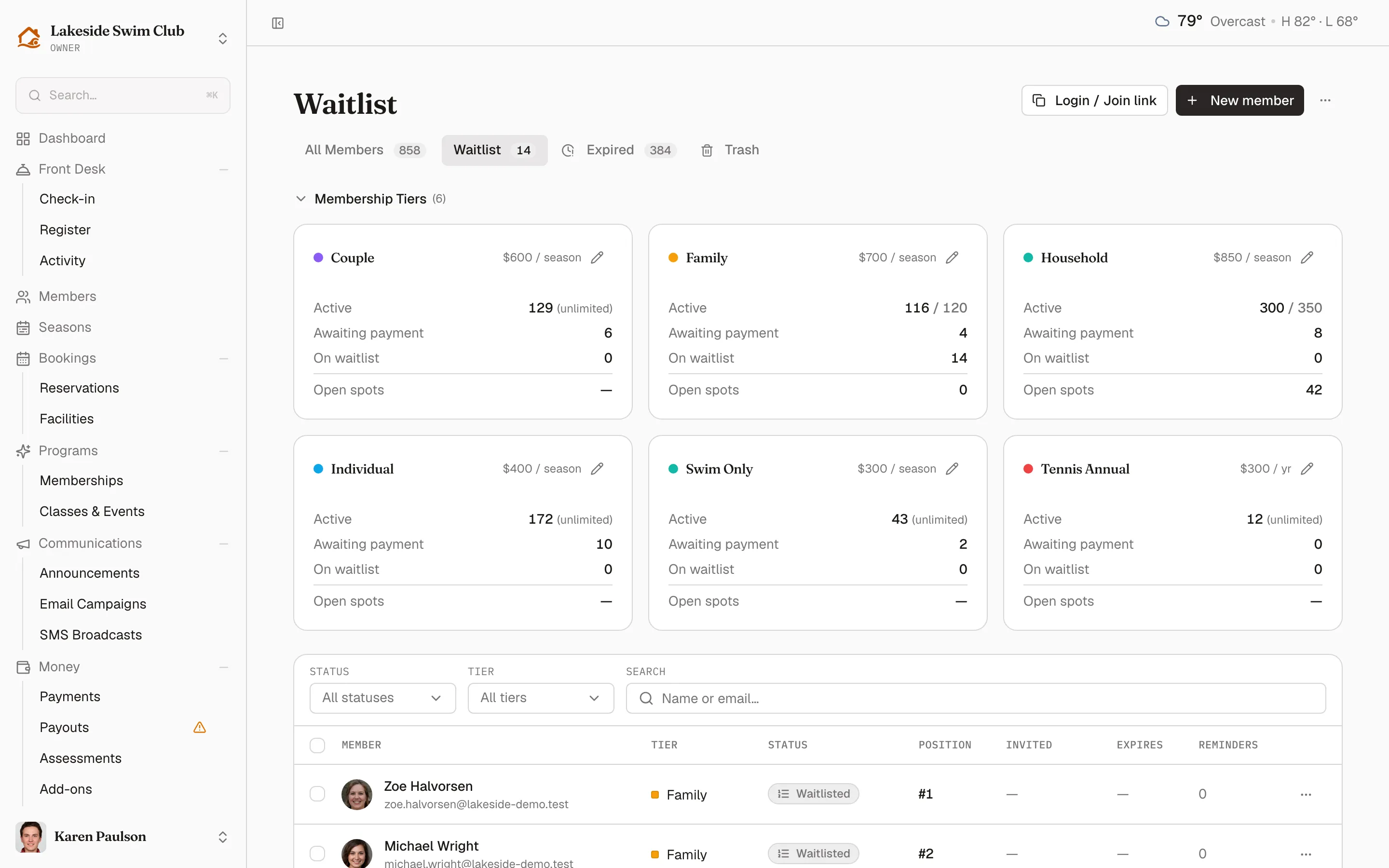This screenshot has width=1389, height=868.
Task: Collapse the Front Desk sidebar group
Action: (224, 169)
